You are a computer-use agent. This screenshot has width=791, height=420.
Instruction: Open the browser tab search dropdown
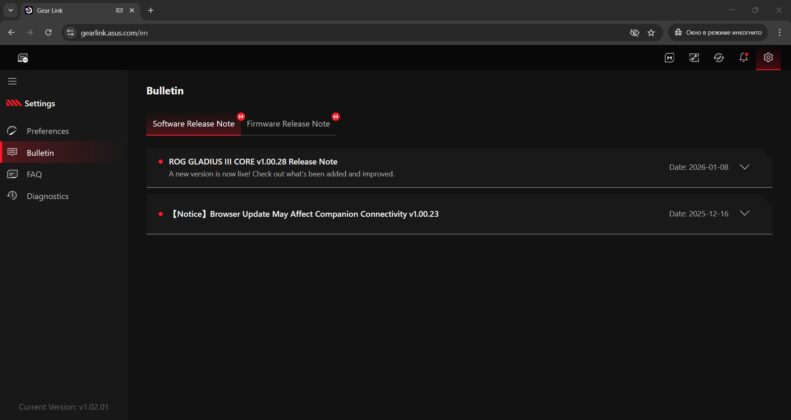[x=11, y=10]
